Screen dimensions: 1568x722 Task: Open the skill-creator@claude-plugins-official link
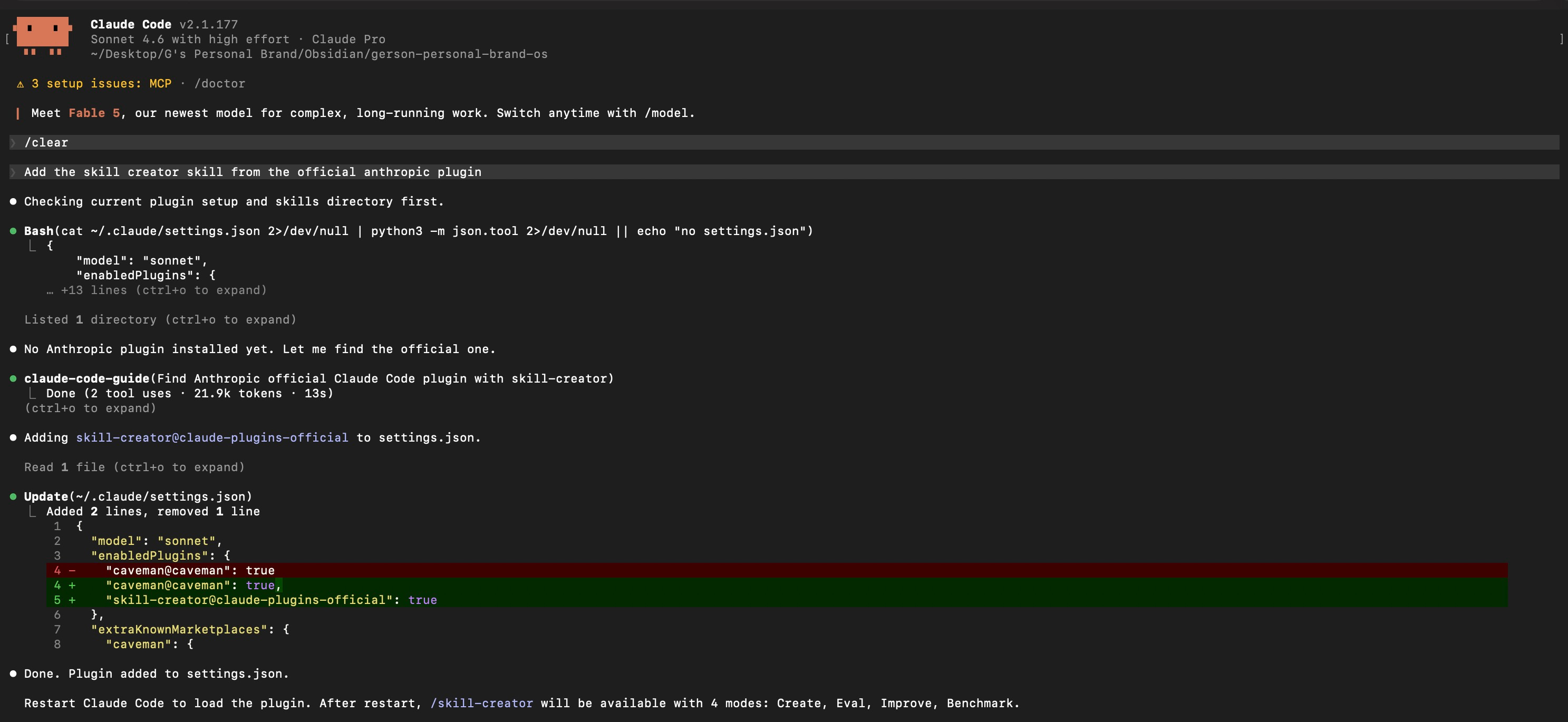point(212,437)
